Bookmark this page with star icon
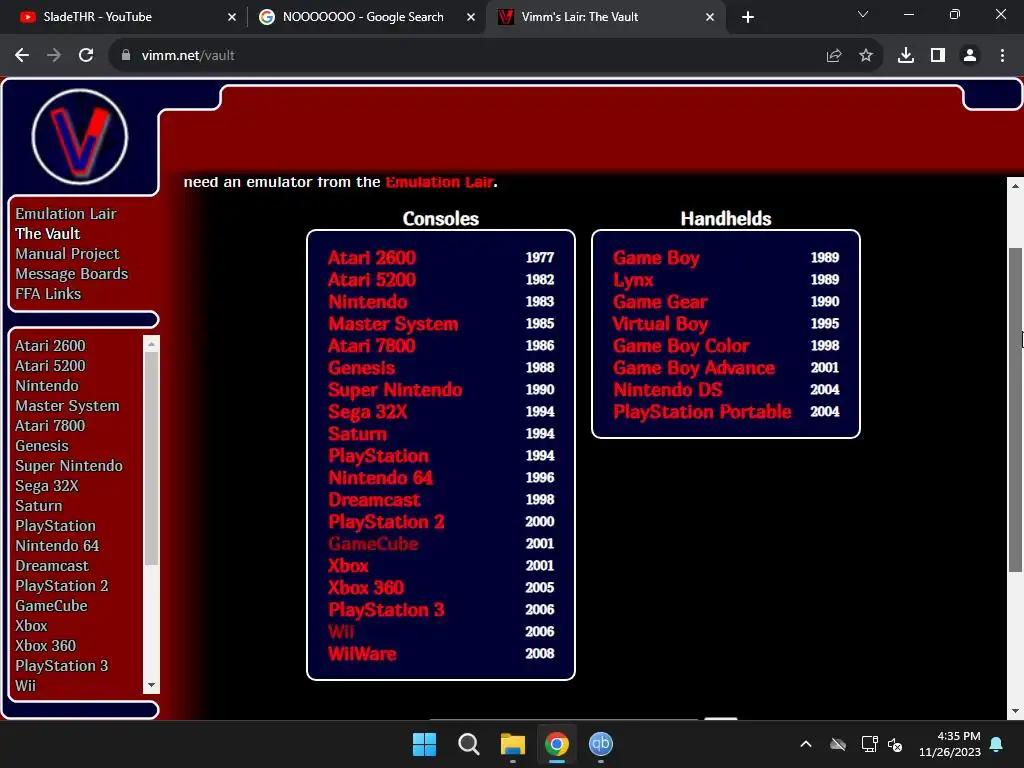 click(x=866, y=56)
